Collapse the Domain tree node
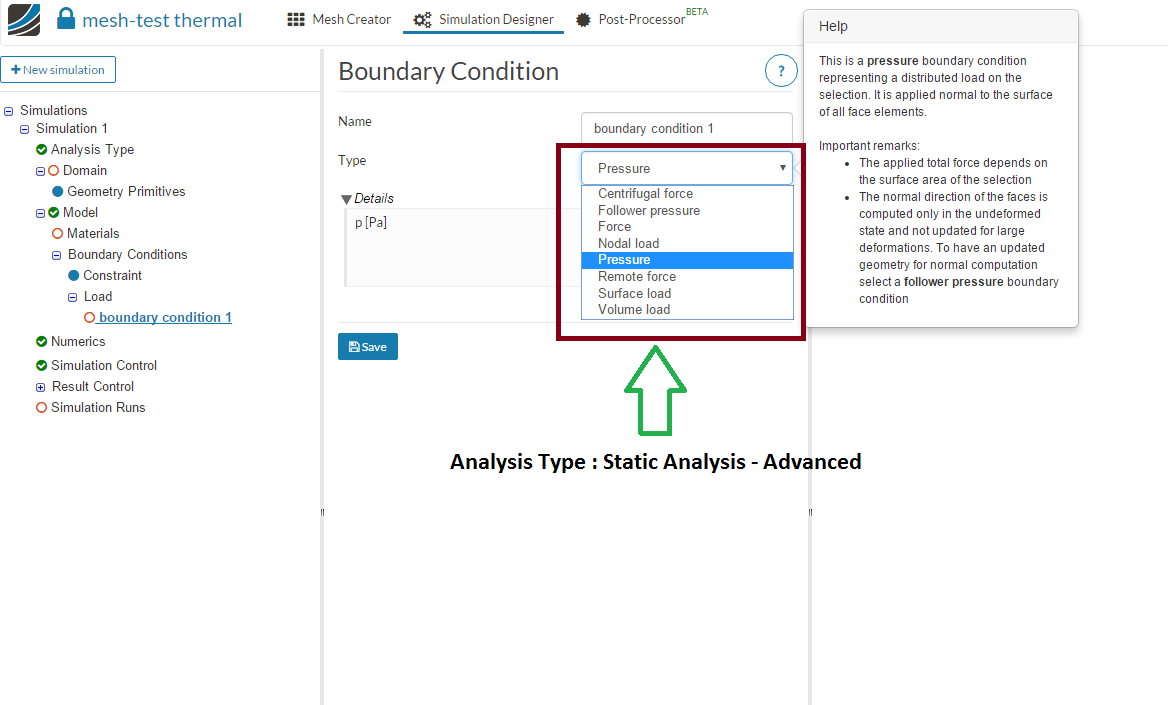Screen dimensions: 1168x705 (40, 171)
